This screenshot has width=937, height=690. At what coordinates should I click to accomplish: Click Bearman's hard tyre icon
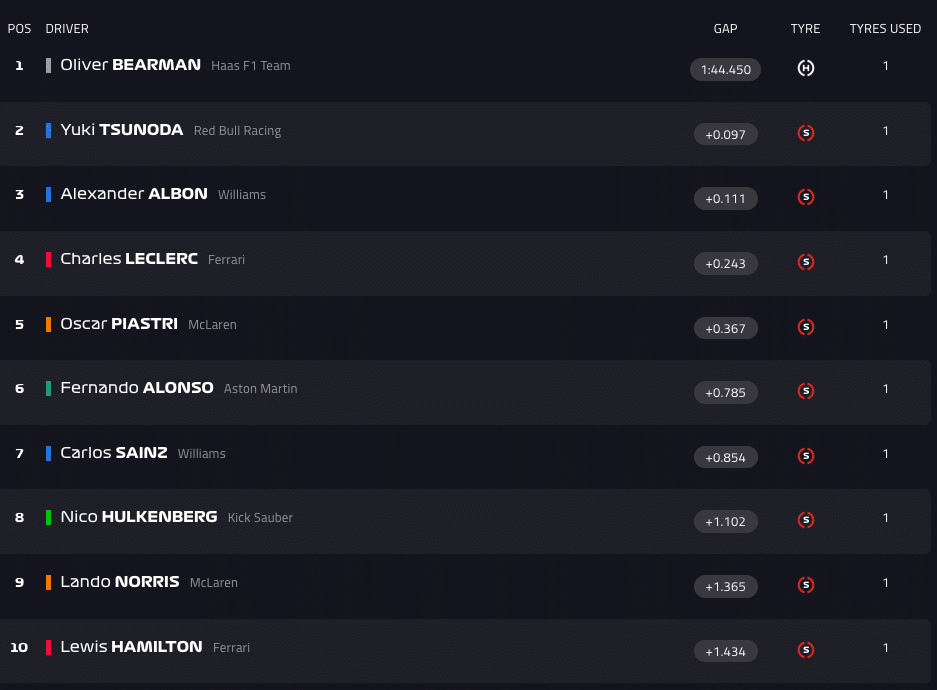[x=805, y=68]
